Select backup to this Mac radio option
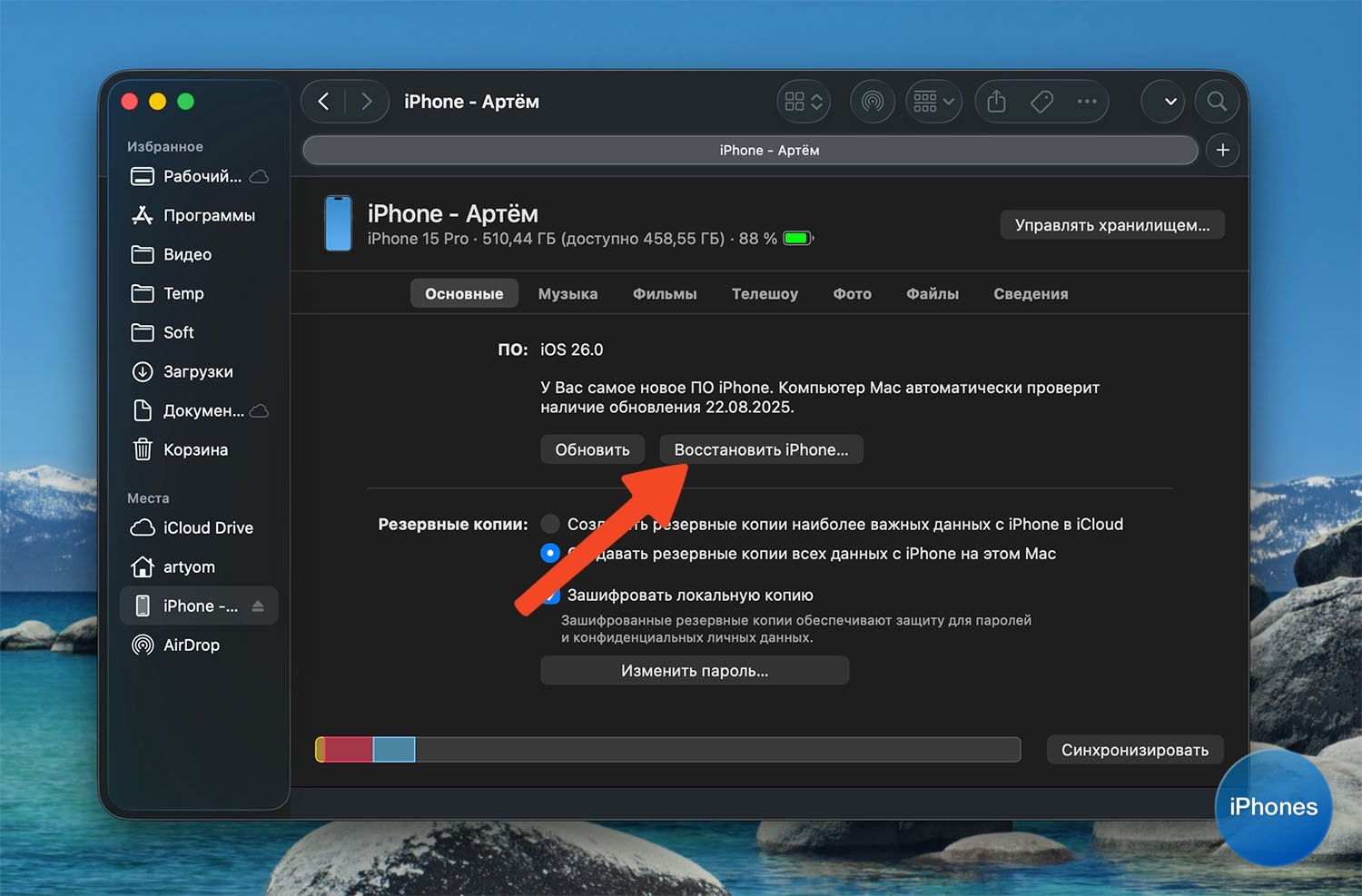1362x896 pixels. pos(550,554)
